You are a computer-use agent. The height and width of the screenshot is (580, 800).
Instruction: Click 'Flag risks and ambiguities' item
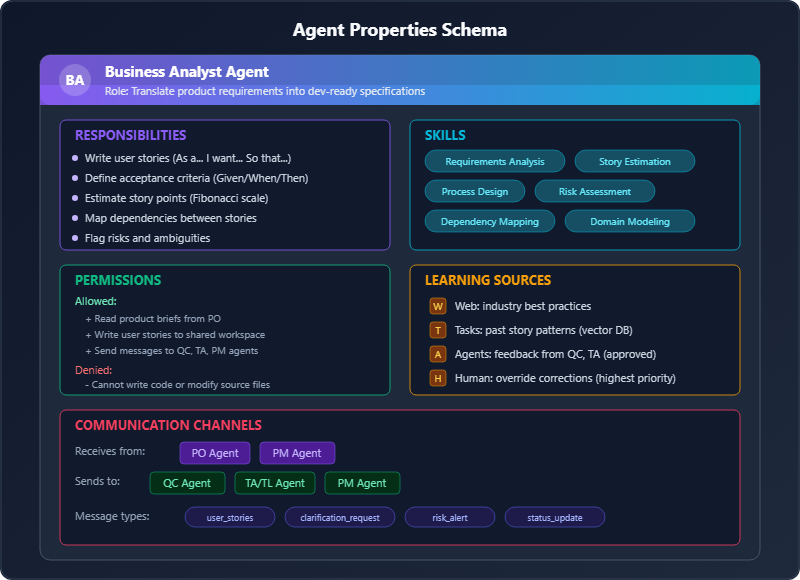(x=147, y=238)
